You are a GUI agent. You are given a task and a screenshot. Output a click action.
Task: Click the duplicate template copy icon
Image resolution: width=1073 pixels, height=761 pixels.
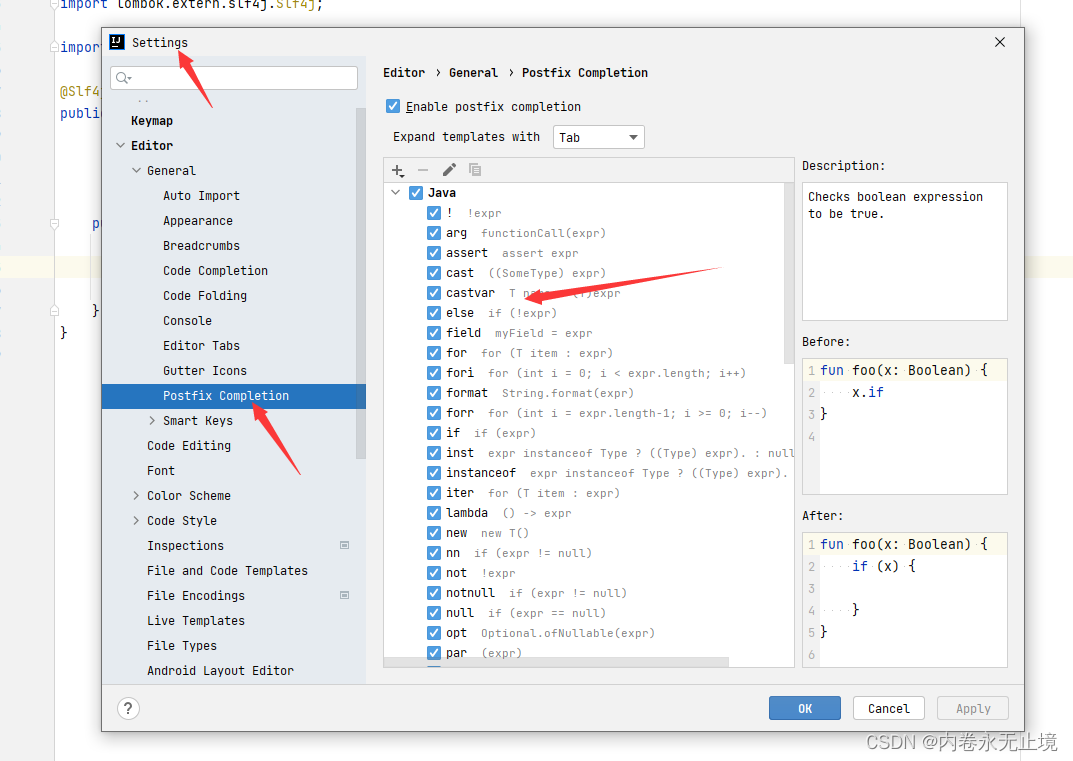(475, 170)
